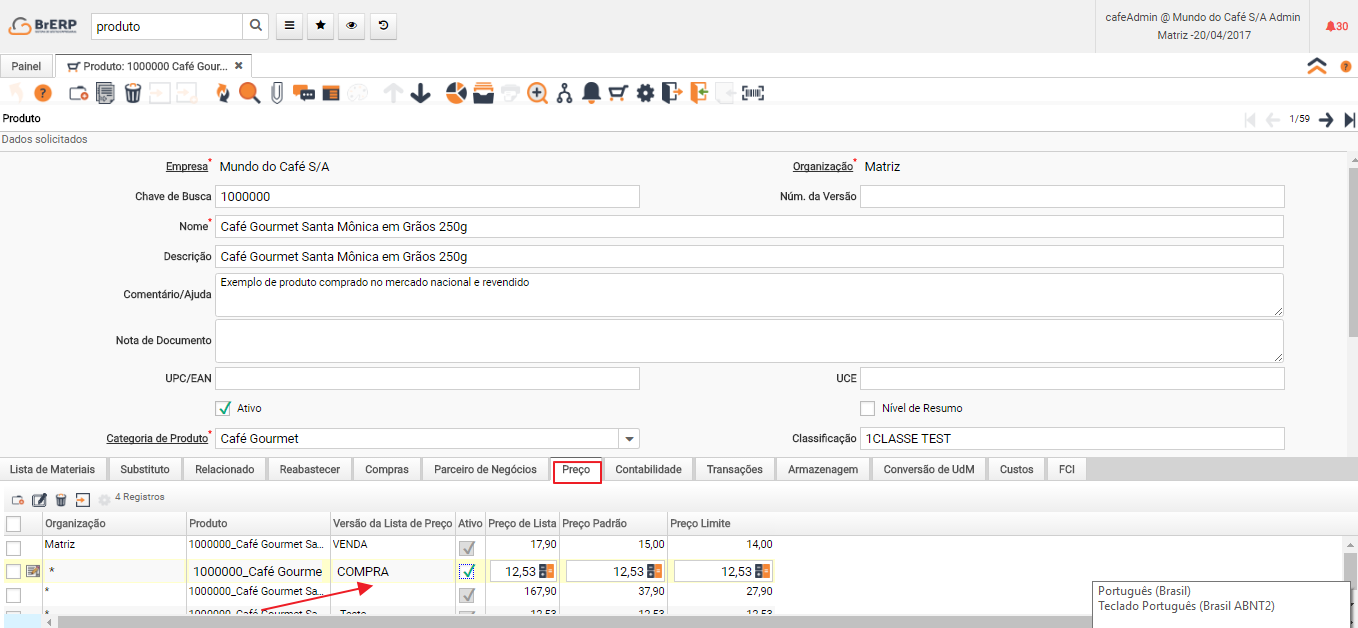This screenshot has height=628, width=1358.
Task: Click the Organização field label link
Action: pyautogui.click(x=822, y=167)
